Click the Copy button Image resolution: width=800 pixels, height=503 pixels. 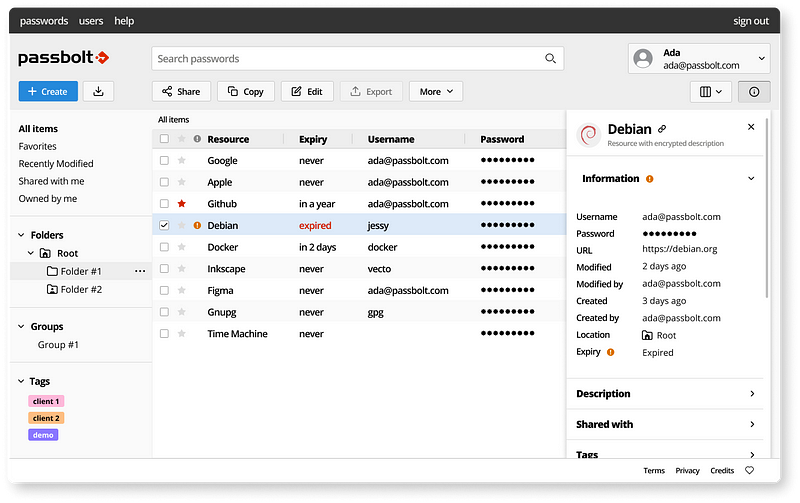tap(246, 92)
